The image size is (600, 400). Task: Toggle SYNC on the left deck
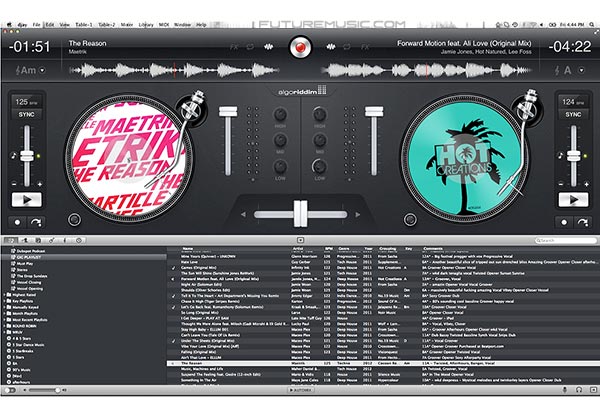[26, 114]
